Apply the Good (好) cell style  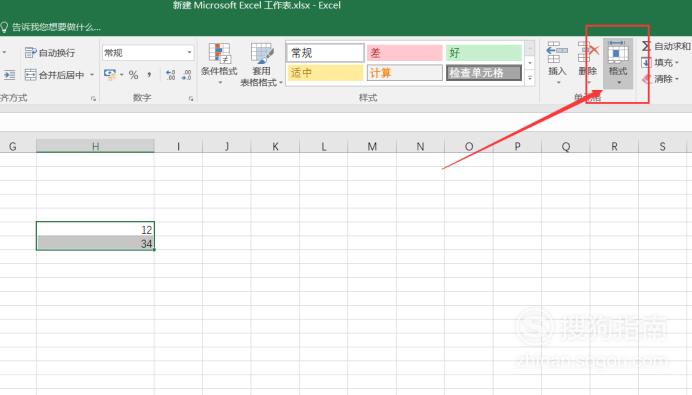(x=484, y=53)
